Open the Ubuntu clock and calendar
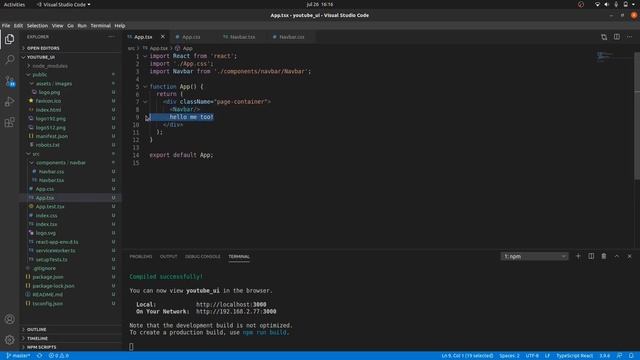 pyautogui.click(x=320, y=4)
